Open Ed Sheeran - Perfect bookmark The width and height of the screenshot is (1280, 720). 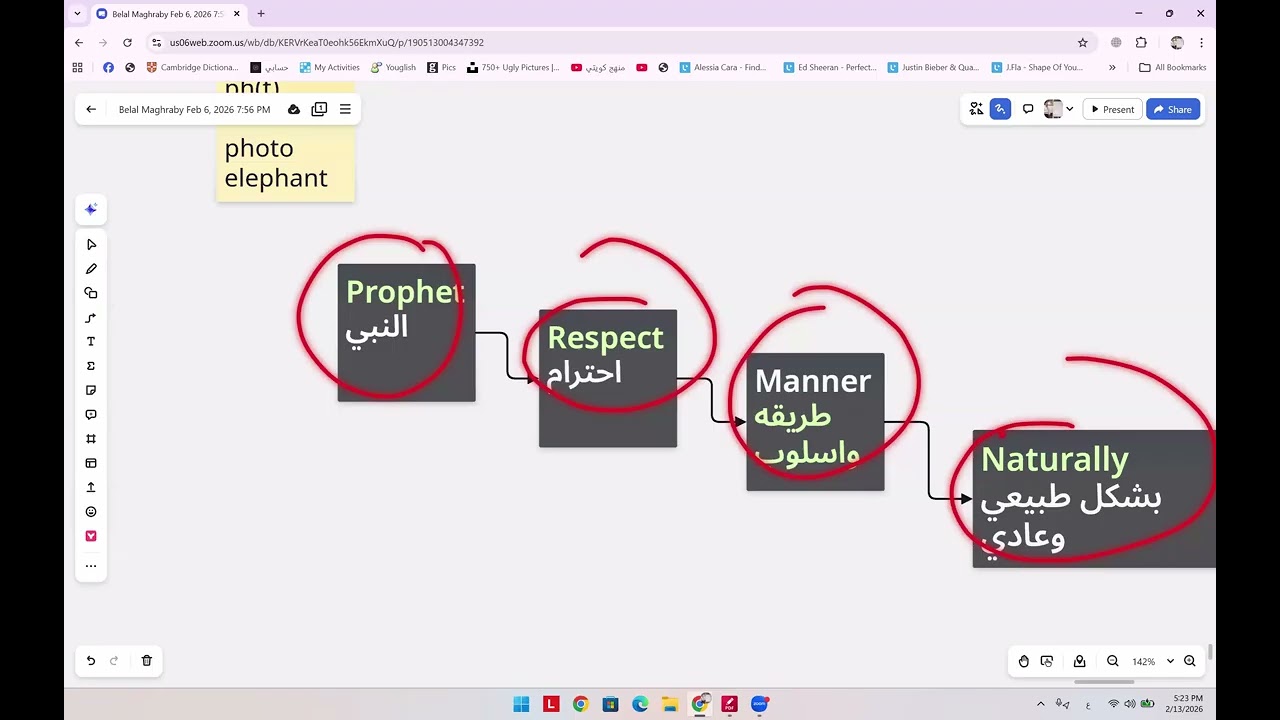pos(829,67)
